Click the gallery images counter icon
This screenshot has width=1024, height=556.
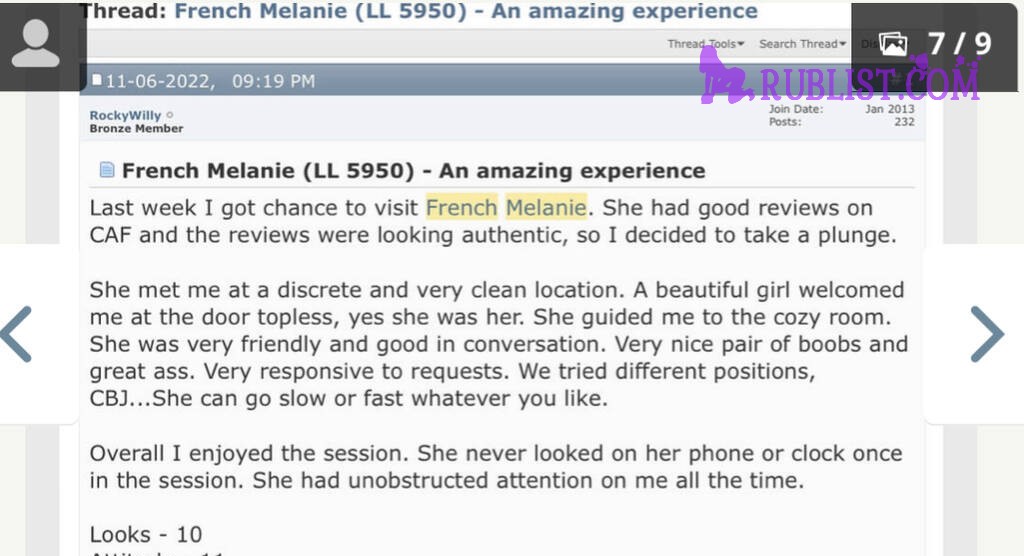[893, 44]
